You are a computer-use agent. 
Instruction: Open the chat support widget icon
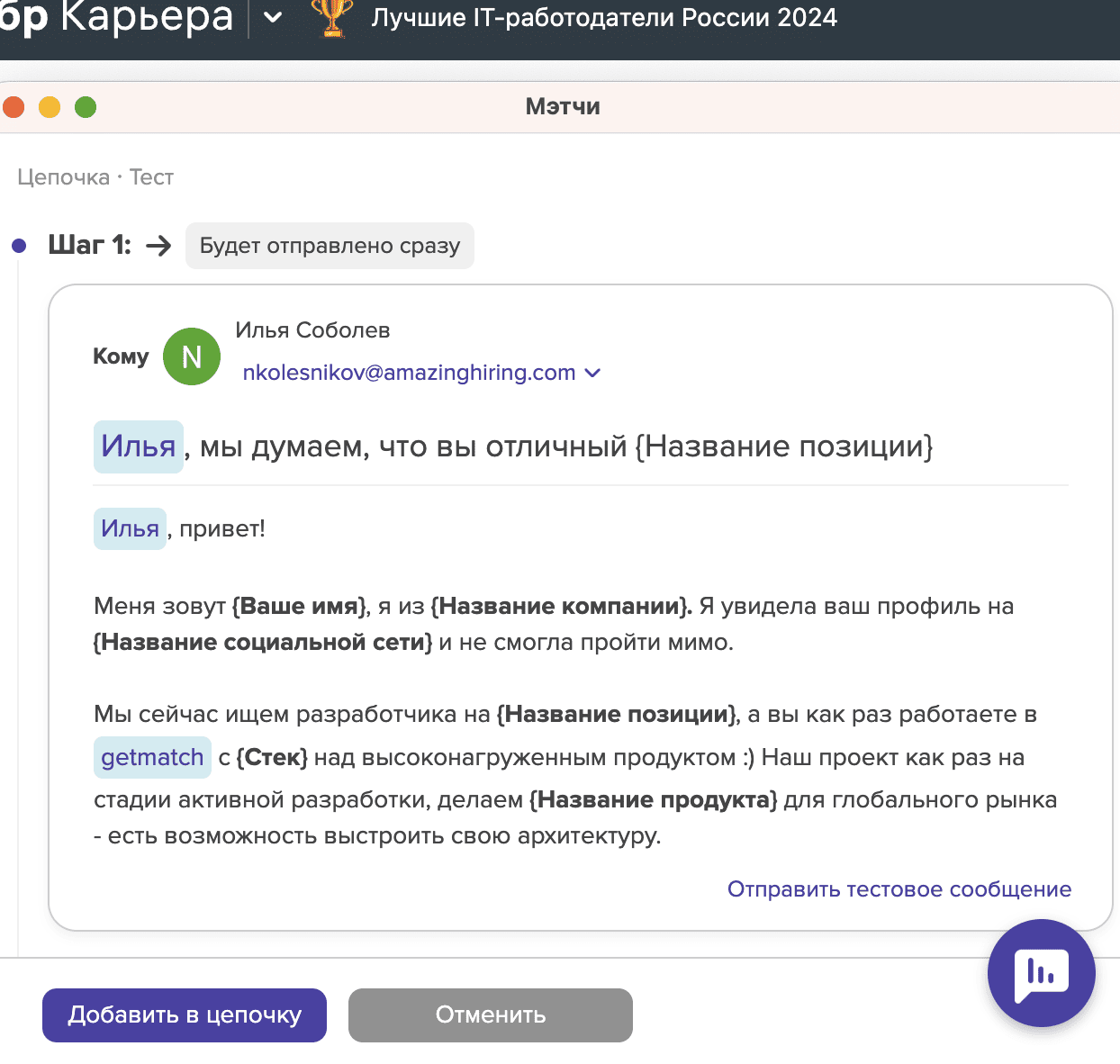click(1041, 973)
